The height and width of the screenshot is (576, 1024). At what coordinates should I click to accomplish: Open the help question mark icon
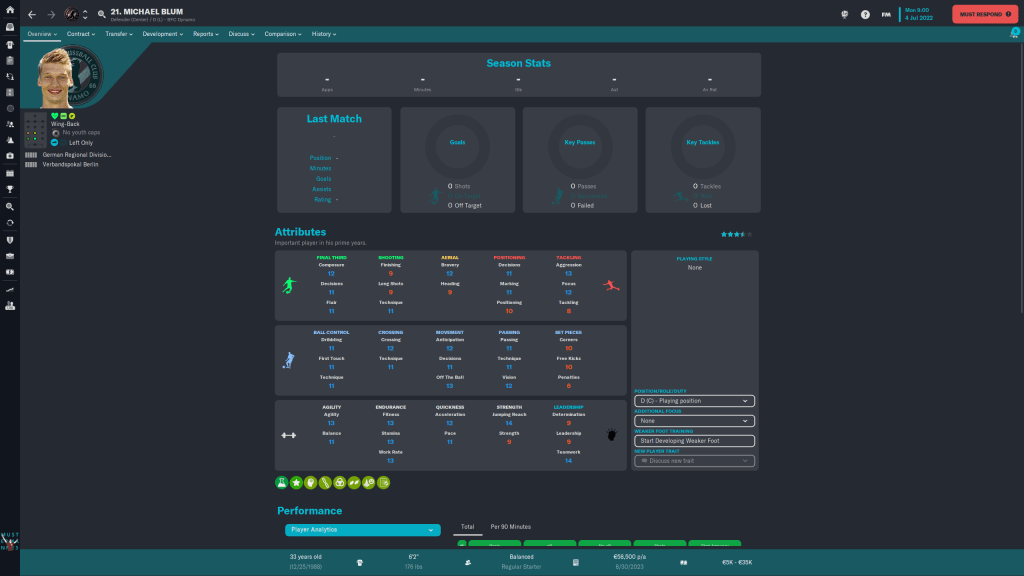click(865, 14)
